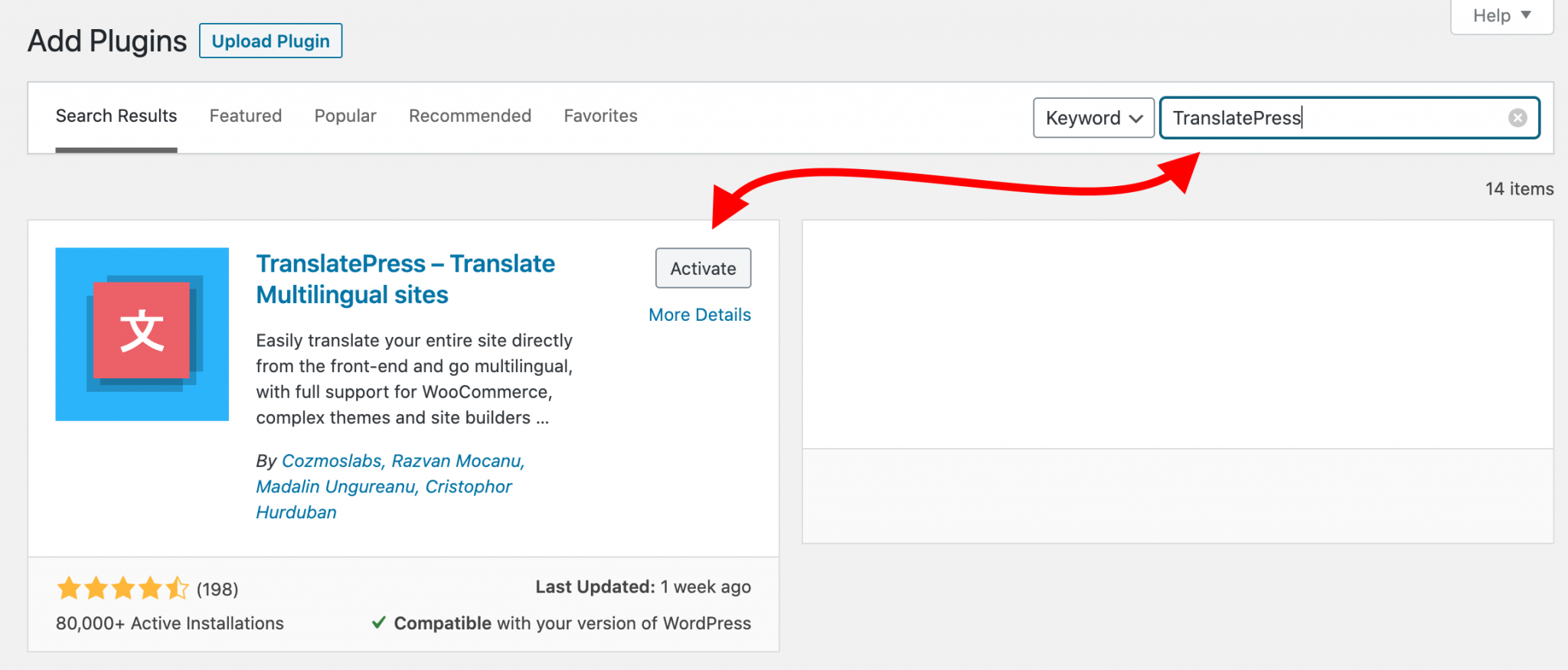Switch to the Favorites tab
Viewport: 1568px width, 670px height.
click(x=601, y=116)
